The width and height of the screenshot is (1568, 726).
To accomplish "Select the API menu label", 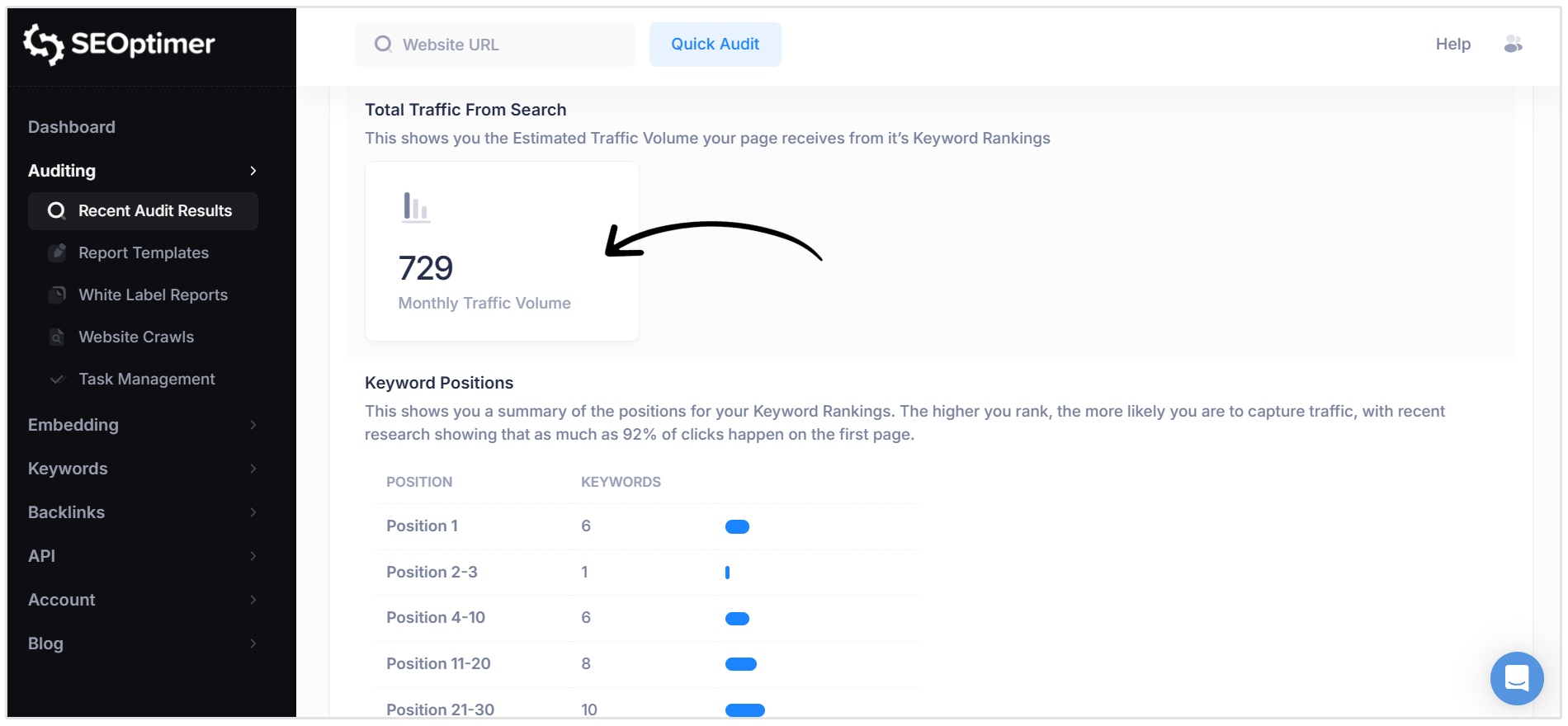I will 41,556.
